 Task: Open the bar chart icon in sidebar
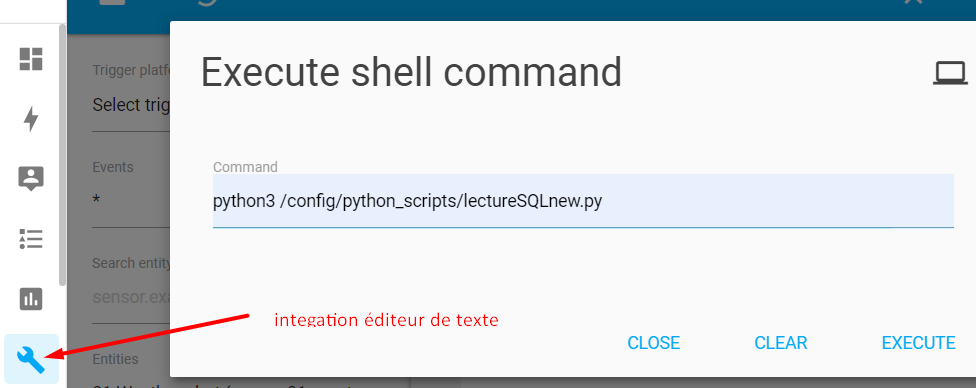(30, 299)
